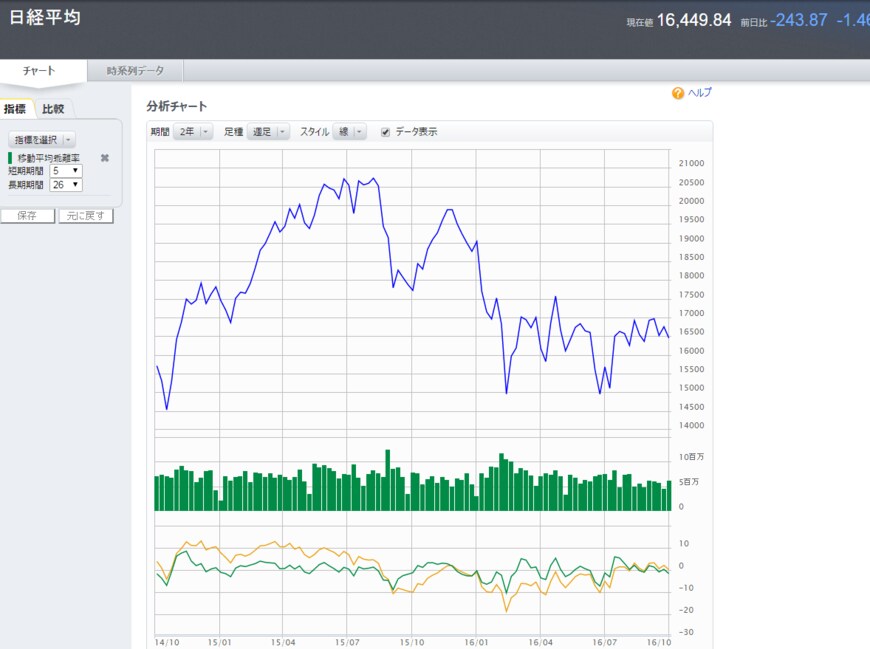Click the current price 16,449.84
This screenshot has width=870, height=649.
tap(693, 20)
